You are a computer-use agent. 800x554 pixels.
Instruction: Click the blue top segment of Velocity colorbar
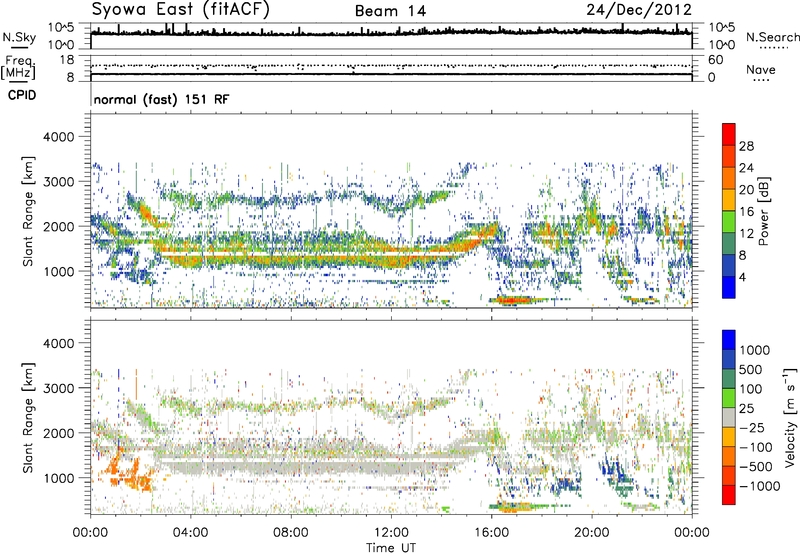(729, 340)
